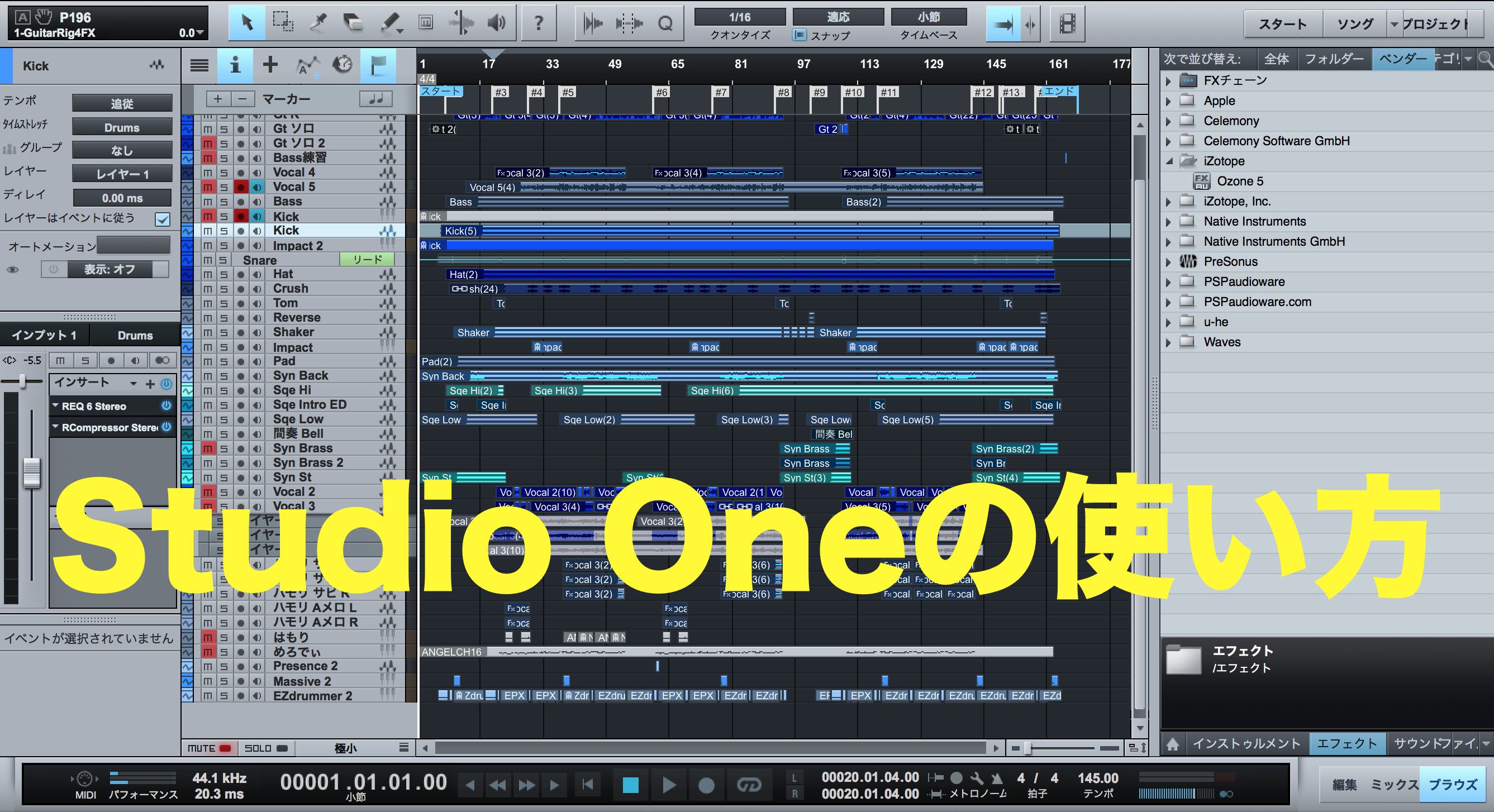Toggle layers follow events checkbox
The width and height of the screenshot is (1494, 812).
tap(163, 219)
